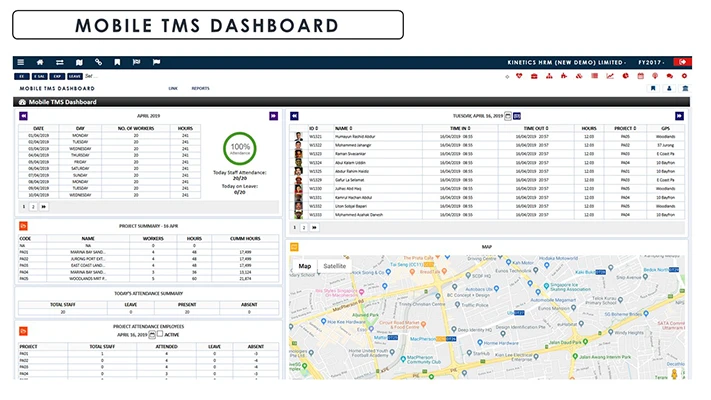Open the red organization chart icon
Screen dimensions: 711x400
(549, 76)
